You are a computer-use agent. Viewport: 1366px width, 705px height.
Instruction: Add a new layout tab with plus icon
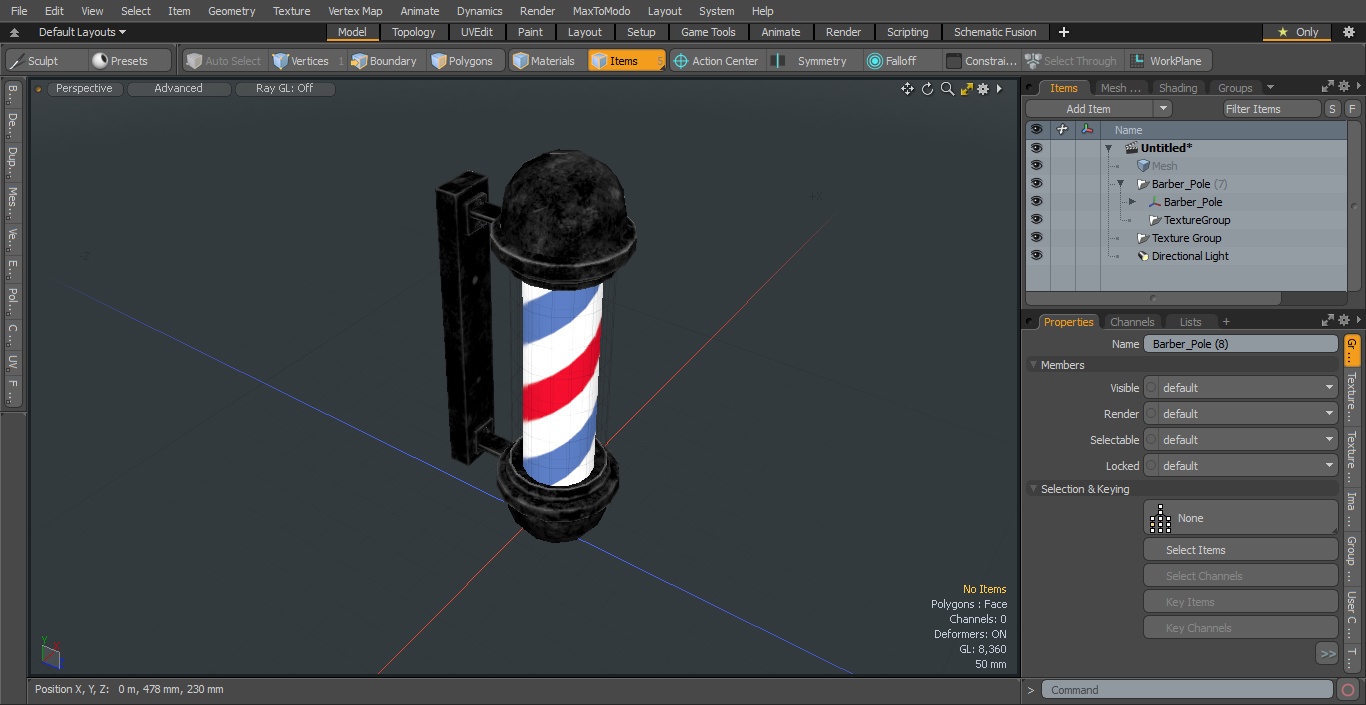tap(1063, 32)
